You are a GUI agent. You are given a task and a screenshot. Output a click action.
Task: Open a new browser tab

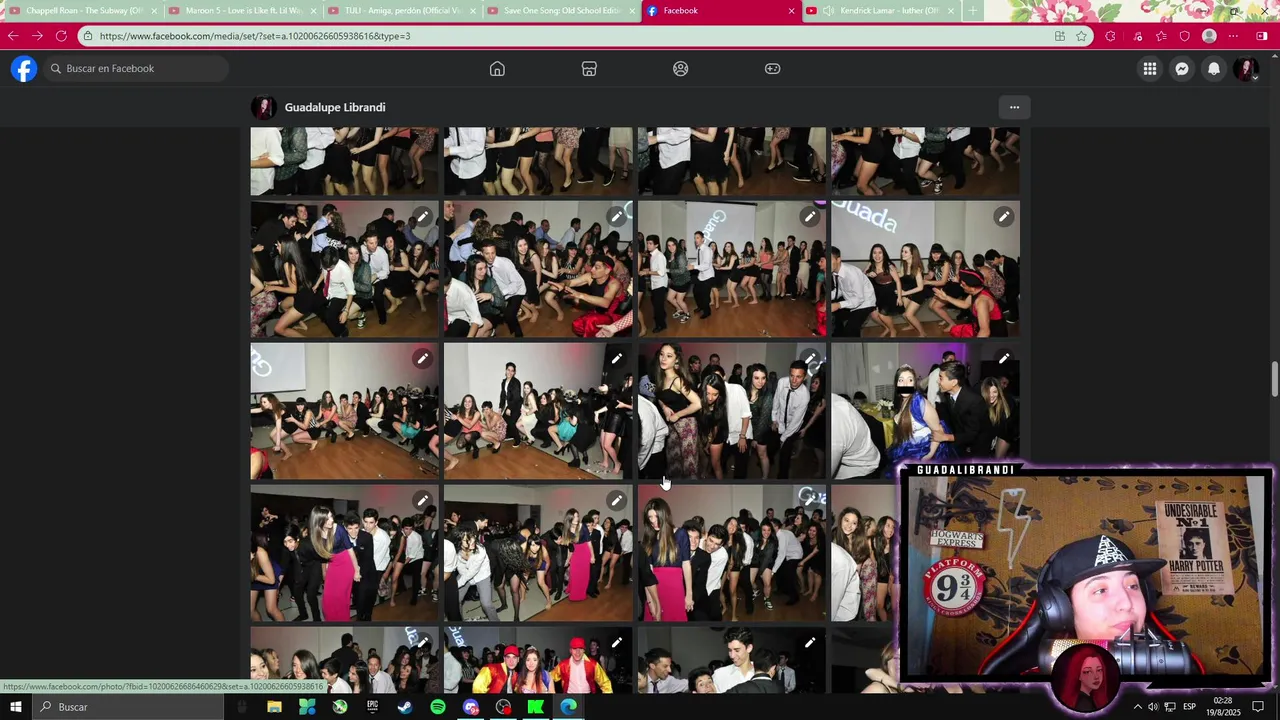click(x=972, y=11)
